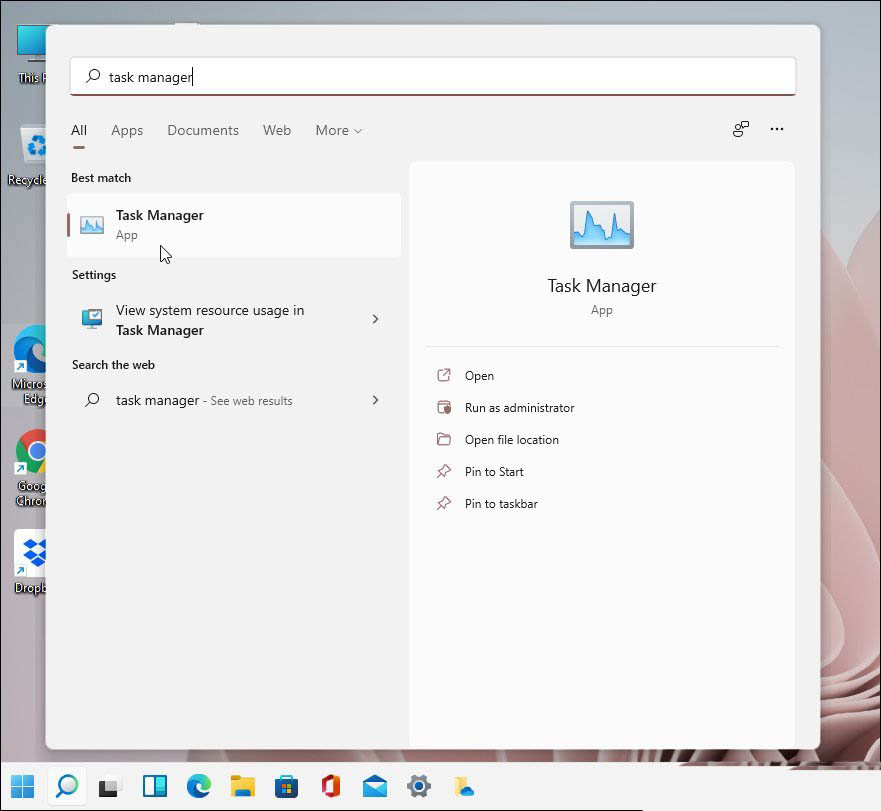Open the Mail app in taskbar

pos(375,786)
